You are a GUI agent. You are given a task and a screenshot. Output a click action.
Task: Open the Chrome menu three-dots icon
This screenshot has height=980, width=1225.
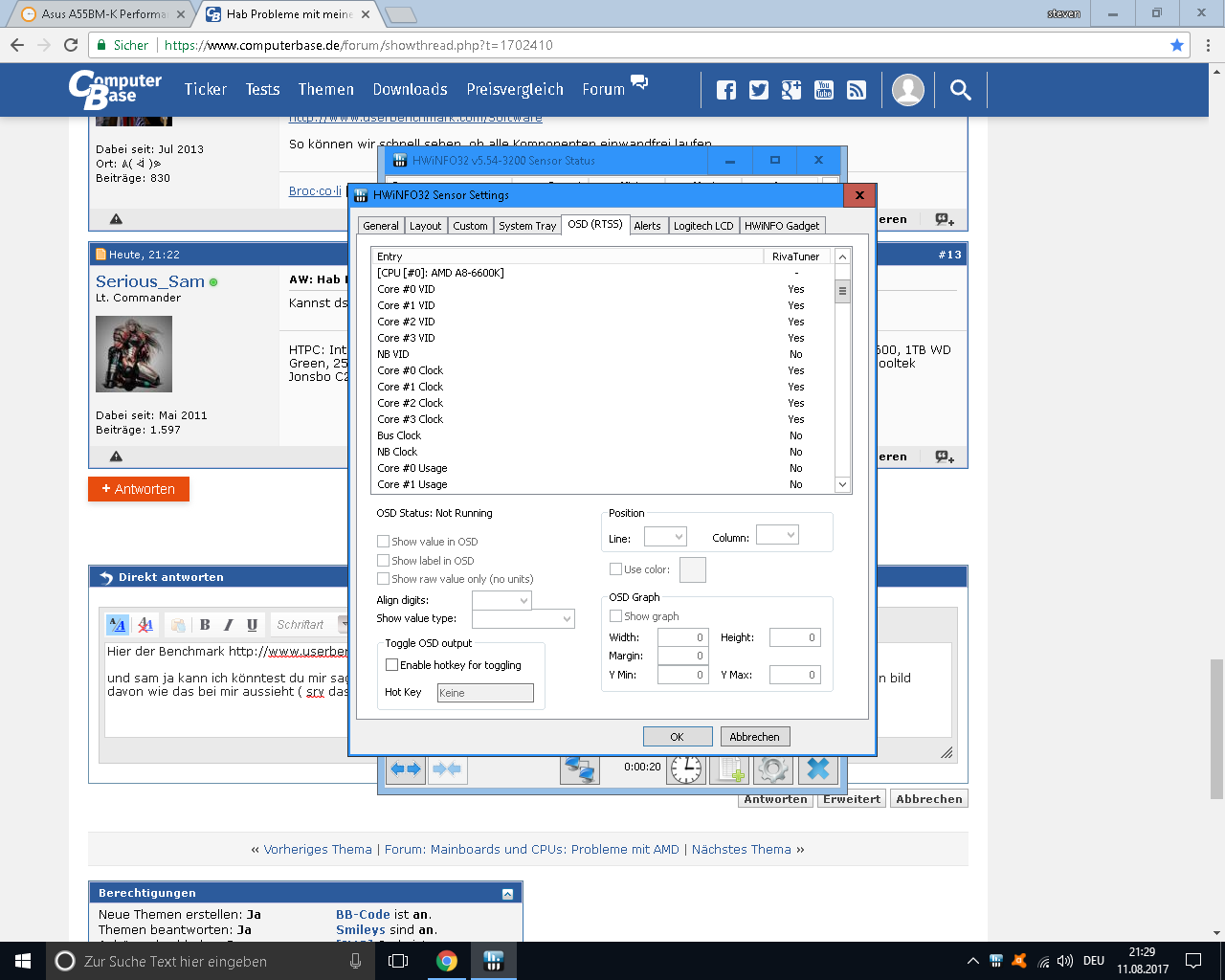[1208, 45]
